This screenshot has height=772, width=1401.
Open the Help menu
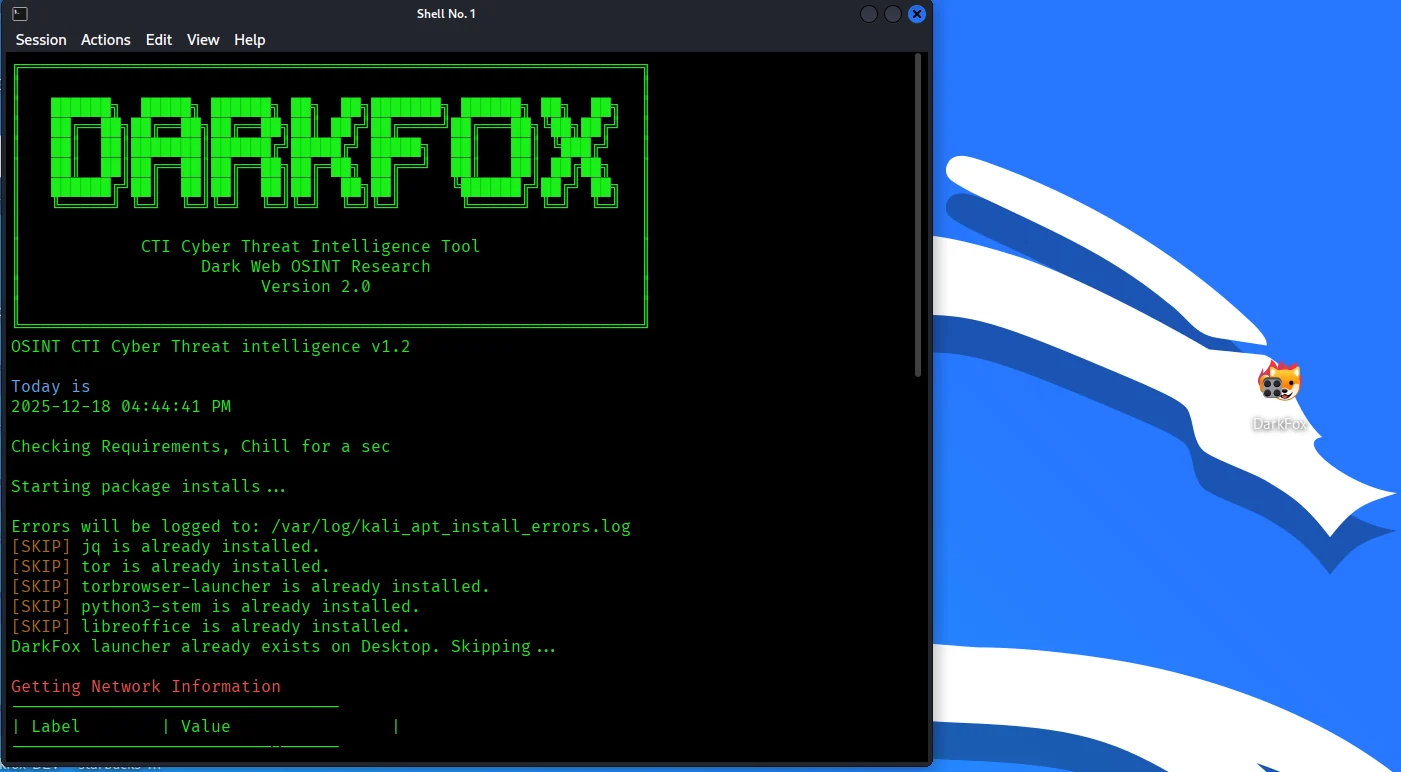tap(250, 40)
